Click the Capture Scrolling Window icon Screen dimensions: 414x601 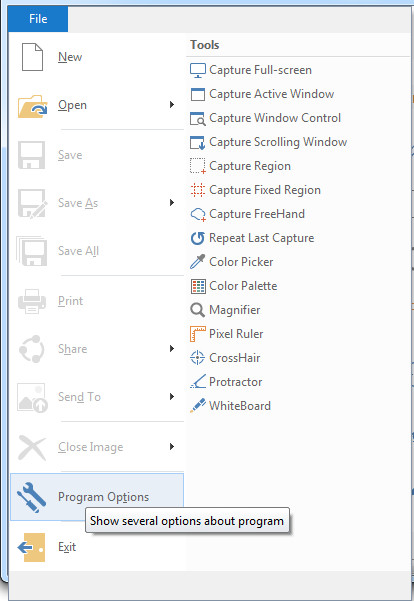click(198, 142)
